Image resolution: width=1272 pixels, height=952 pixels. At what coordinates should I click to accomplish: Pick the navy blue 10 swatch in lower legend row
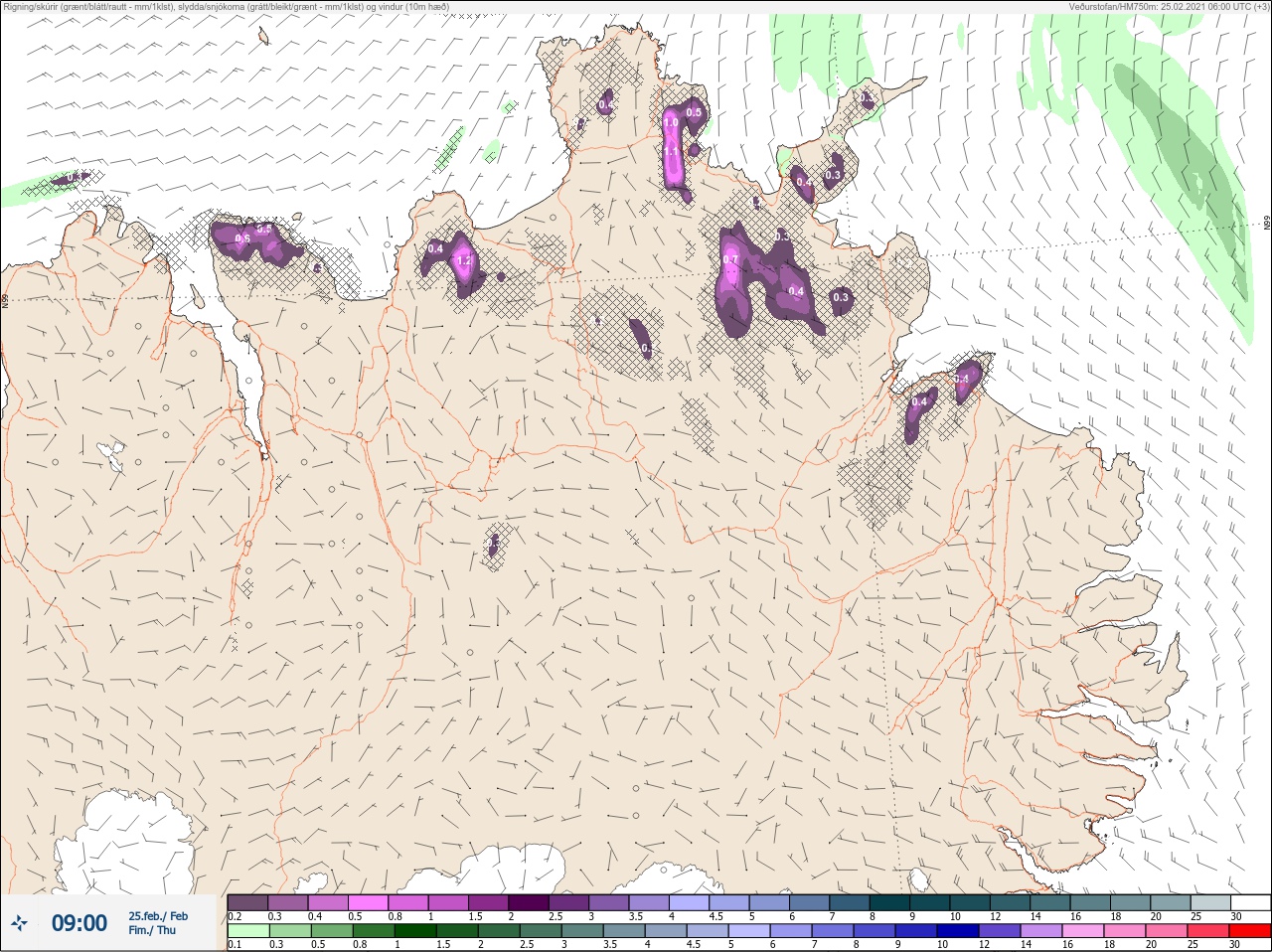click(958, 931)
